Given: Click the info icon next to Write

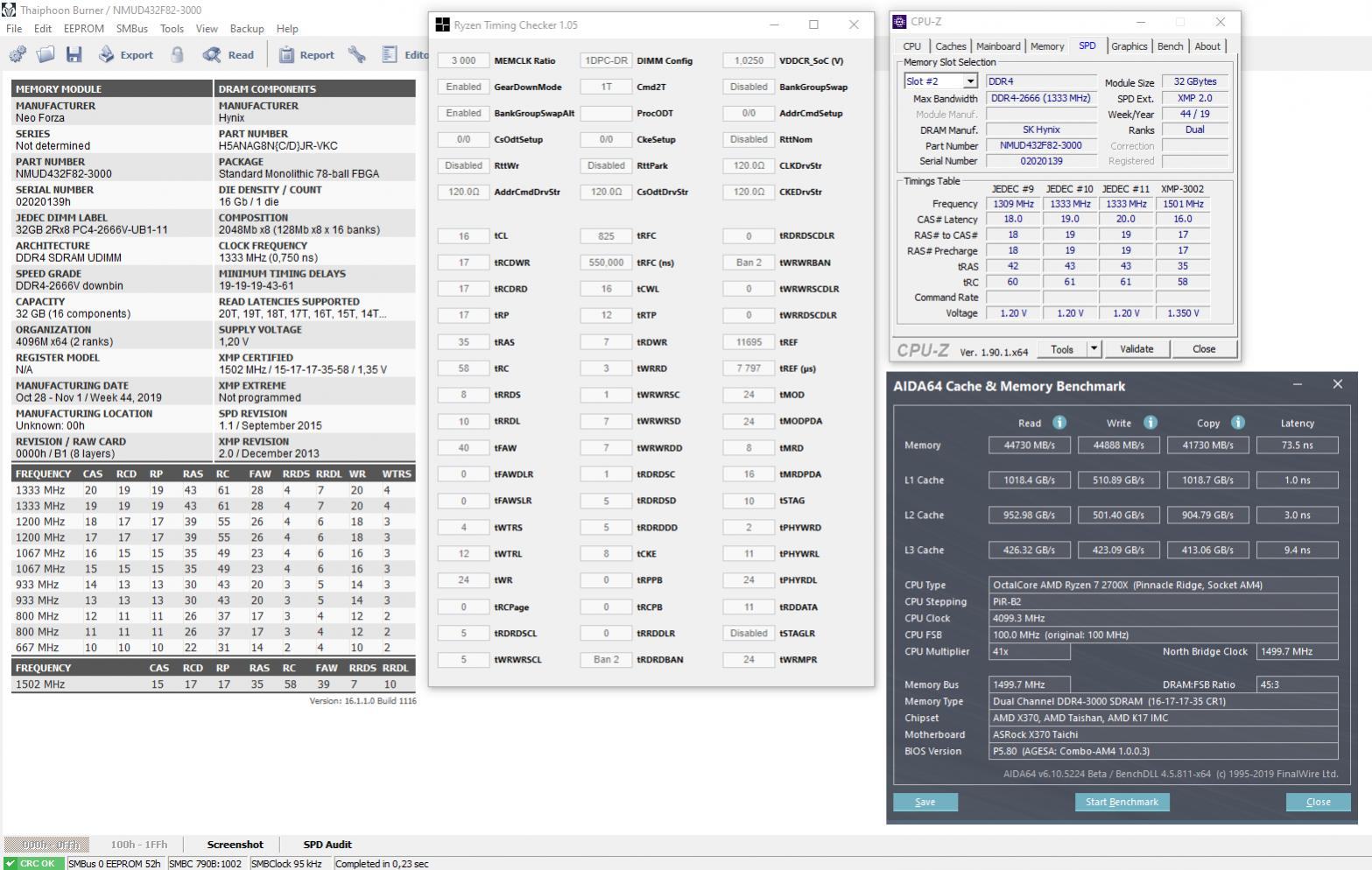Looking at the screenshot, I should click(1150, 423).
